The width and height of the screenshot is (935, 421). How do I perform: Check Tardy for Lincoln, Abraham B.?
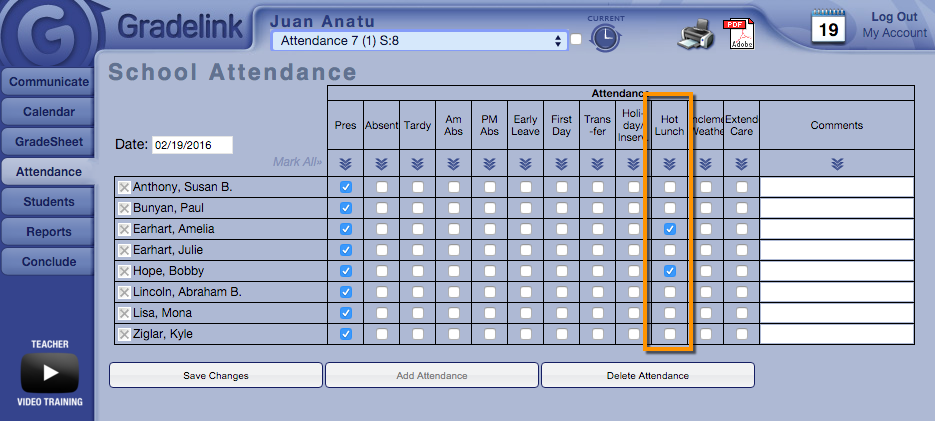click(417, 292)
